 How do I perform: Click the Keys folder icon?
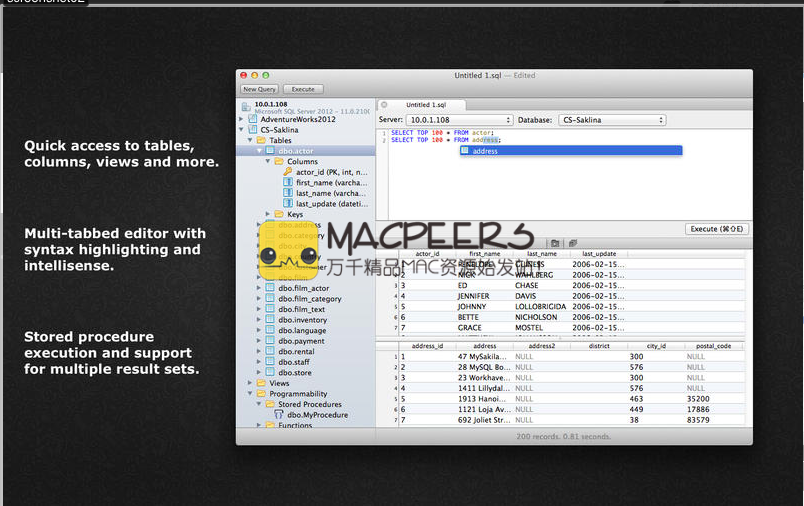279,214
